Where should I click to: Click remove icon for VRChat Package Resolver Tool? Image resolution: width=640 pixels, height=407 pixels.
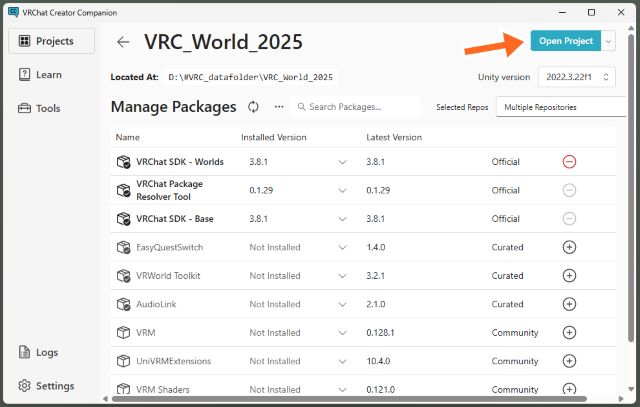pos(569,190)
